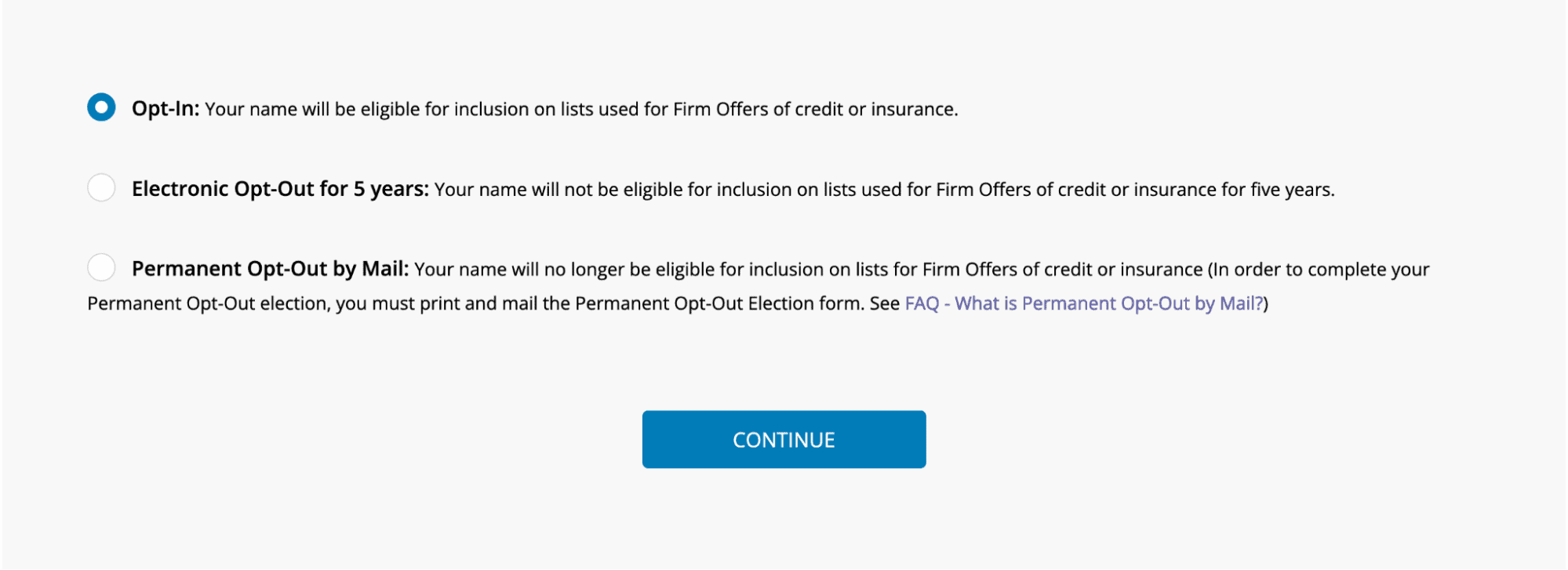Click "What is Permanent Opt-Out by Mail?" link text
The image size is (1568, 570).
click(x=1108, y=303)
